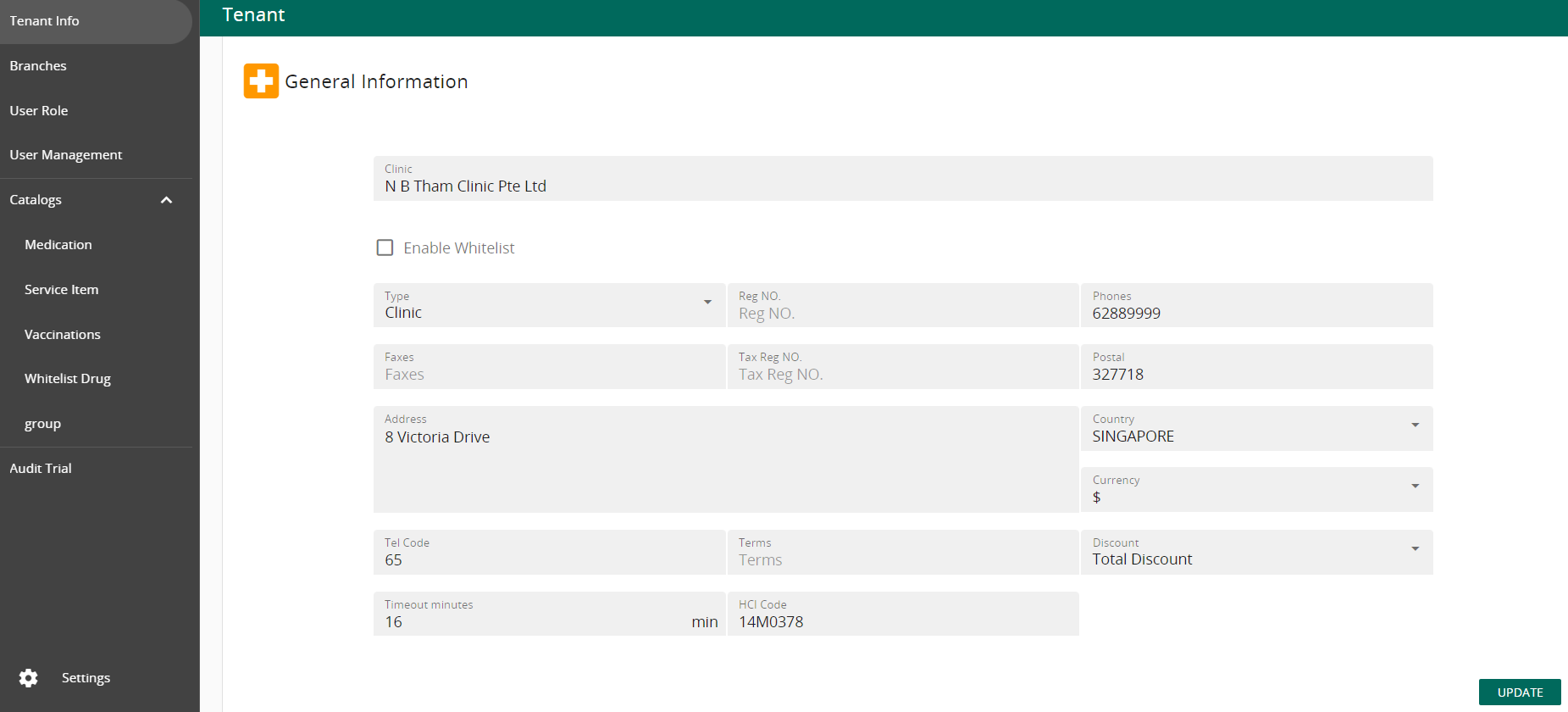
Task: Enable the Whitelist checkbox
Action: pyautogui.click(x=385, y=248)
